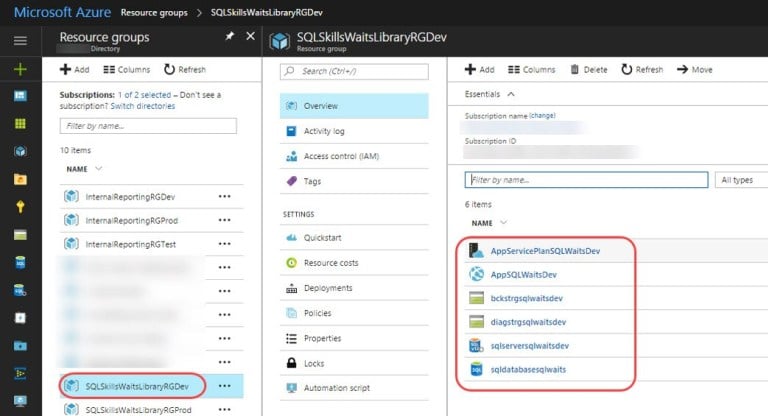Click the orange storage folder sidebar icon
The image size is (768, 416).
[x=20, y=179]
